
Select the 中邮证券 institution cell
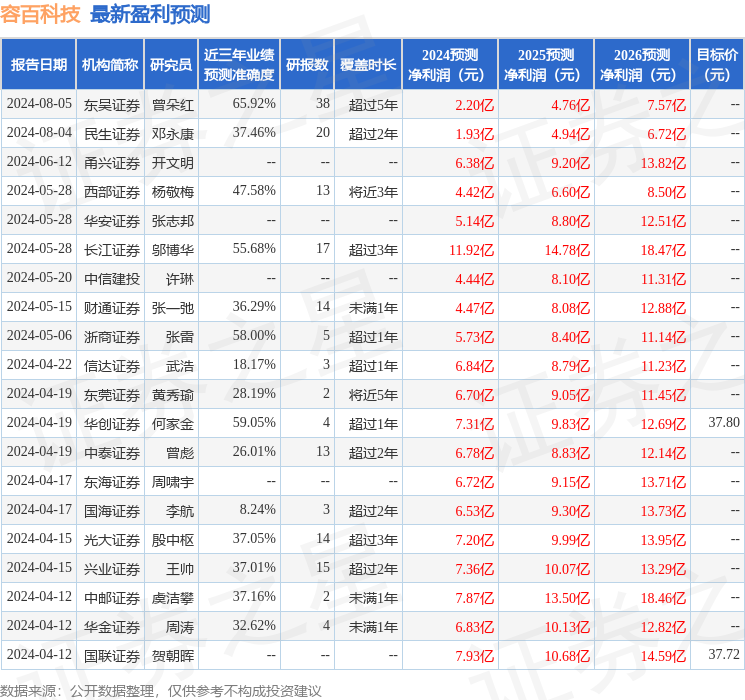(x=112, y=598)
